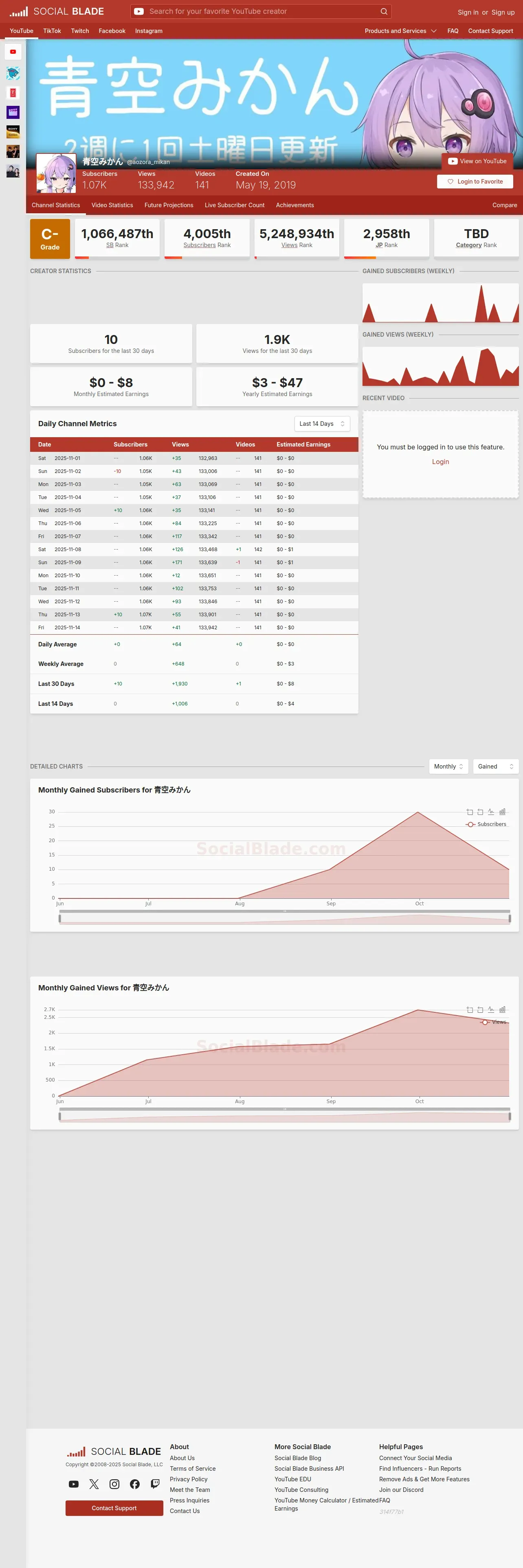Open header Contact Support link
The height and width of the screenshot is (1568, 523).
[x=490, y=31]
